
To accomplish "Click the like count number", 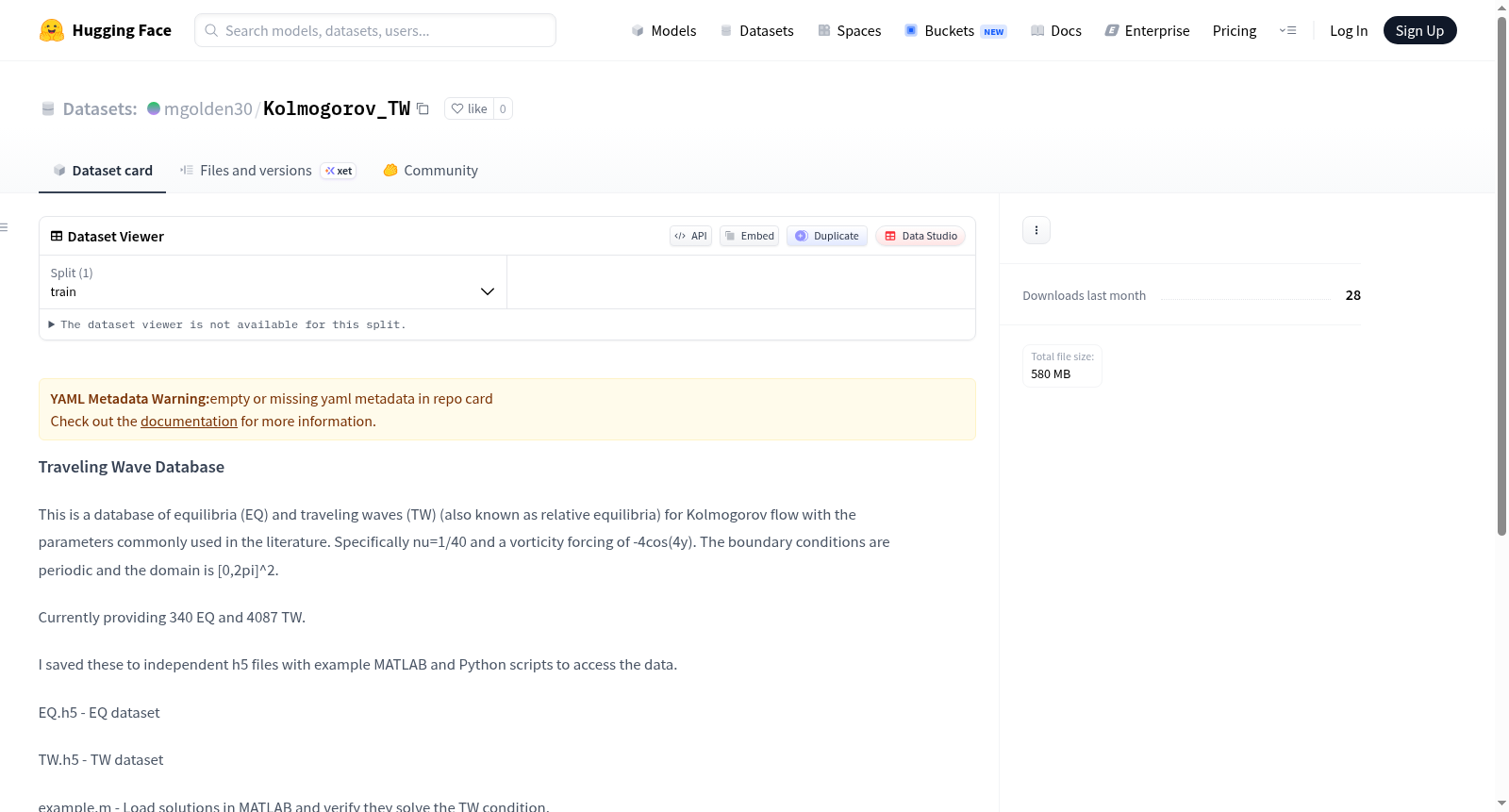I will 503,109.
